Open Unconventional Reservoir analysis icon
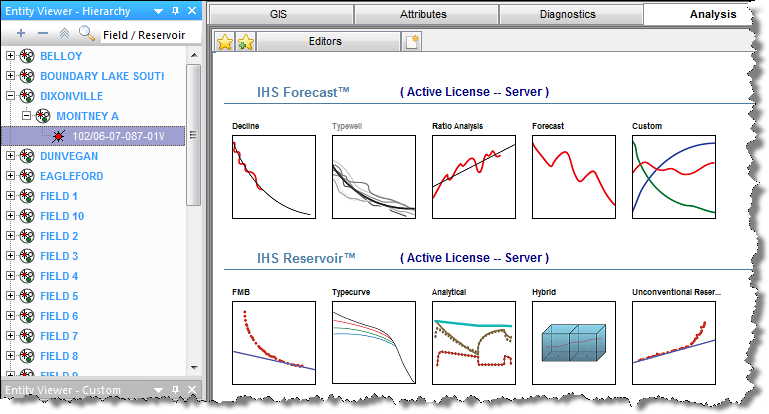Image resolution: width=769 pixels, height=414 pixels. (x=673, y=343)
